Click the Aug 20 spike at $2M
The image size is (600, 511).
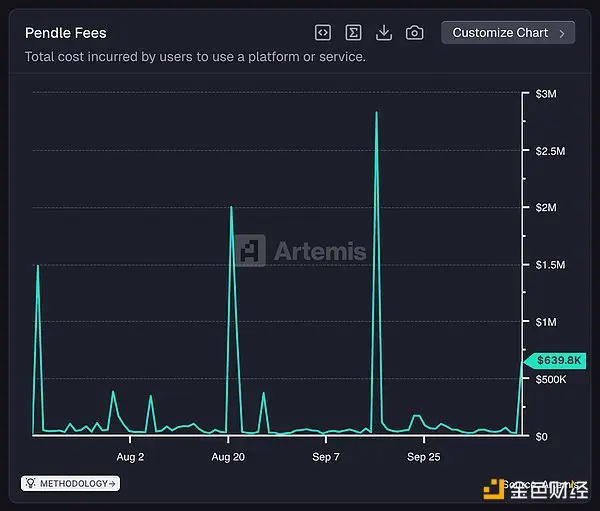click(x=231, y=207)
